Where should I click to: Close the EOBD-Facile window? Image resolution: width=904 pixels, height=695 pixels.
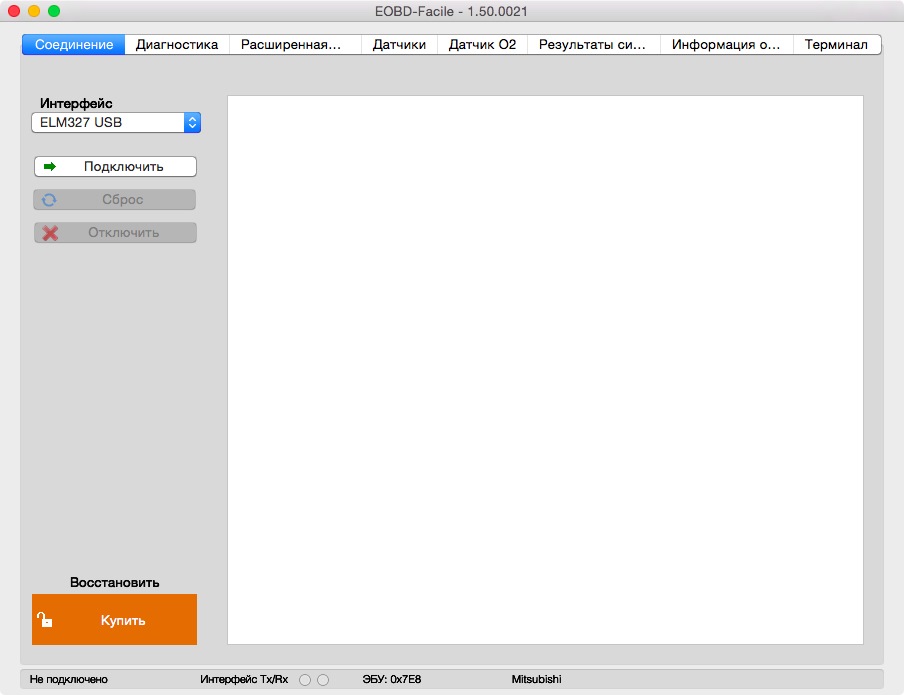coord(14,11)
